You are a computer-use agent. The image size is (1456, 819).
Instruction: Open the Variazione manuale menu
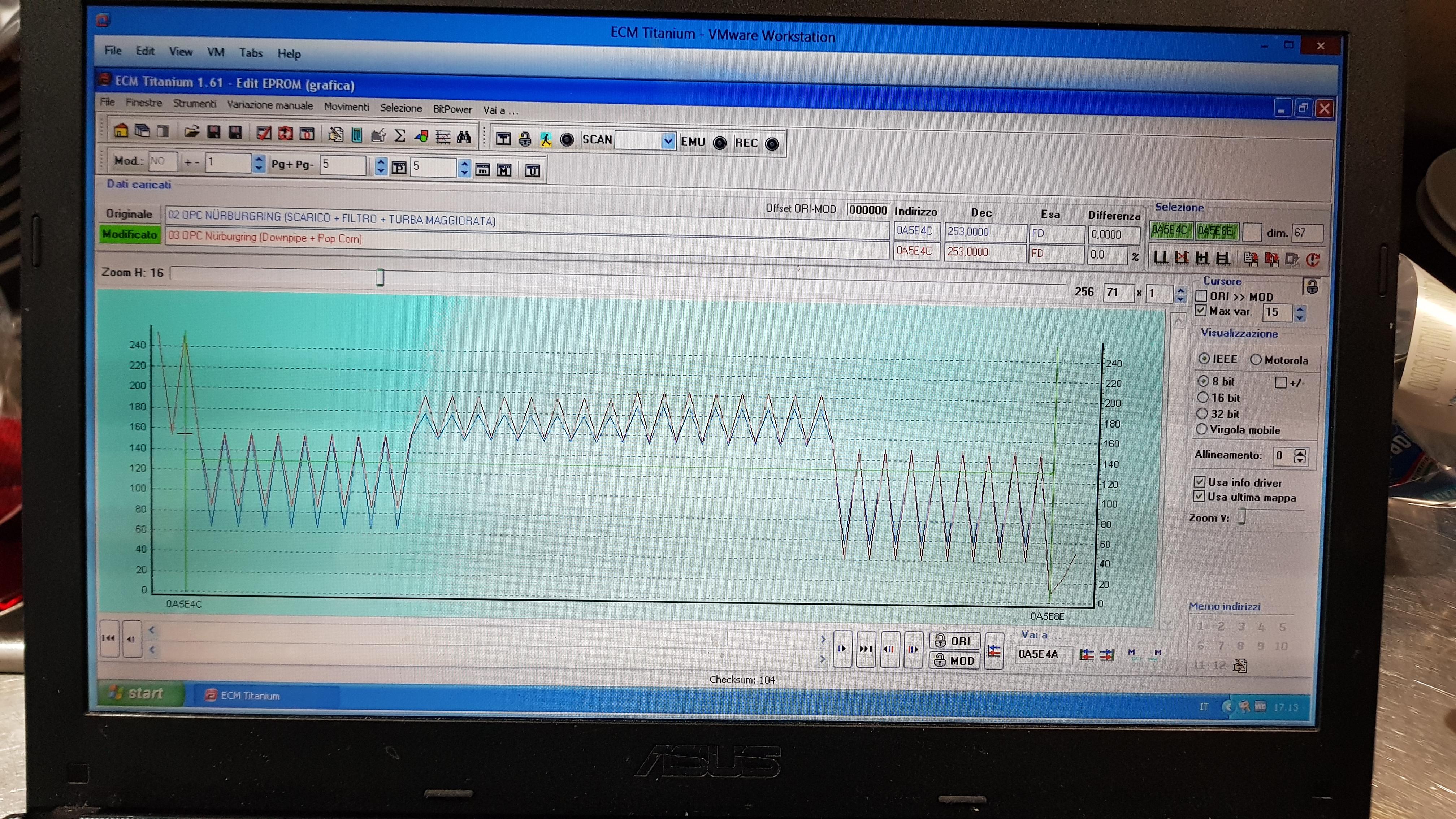270,105
